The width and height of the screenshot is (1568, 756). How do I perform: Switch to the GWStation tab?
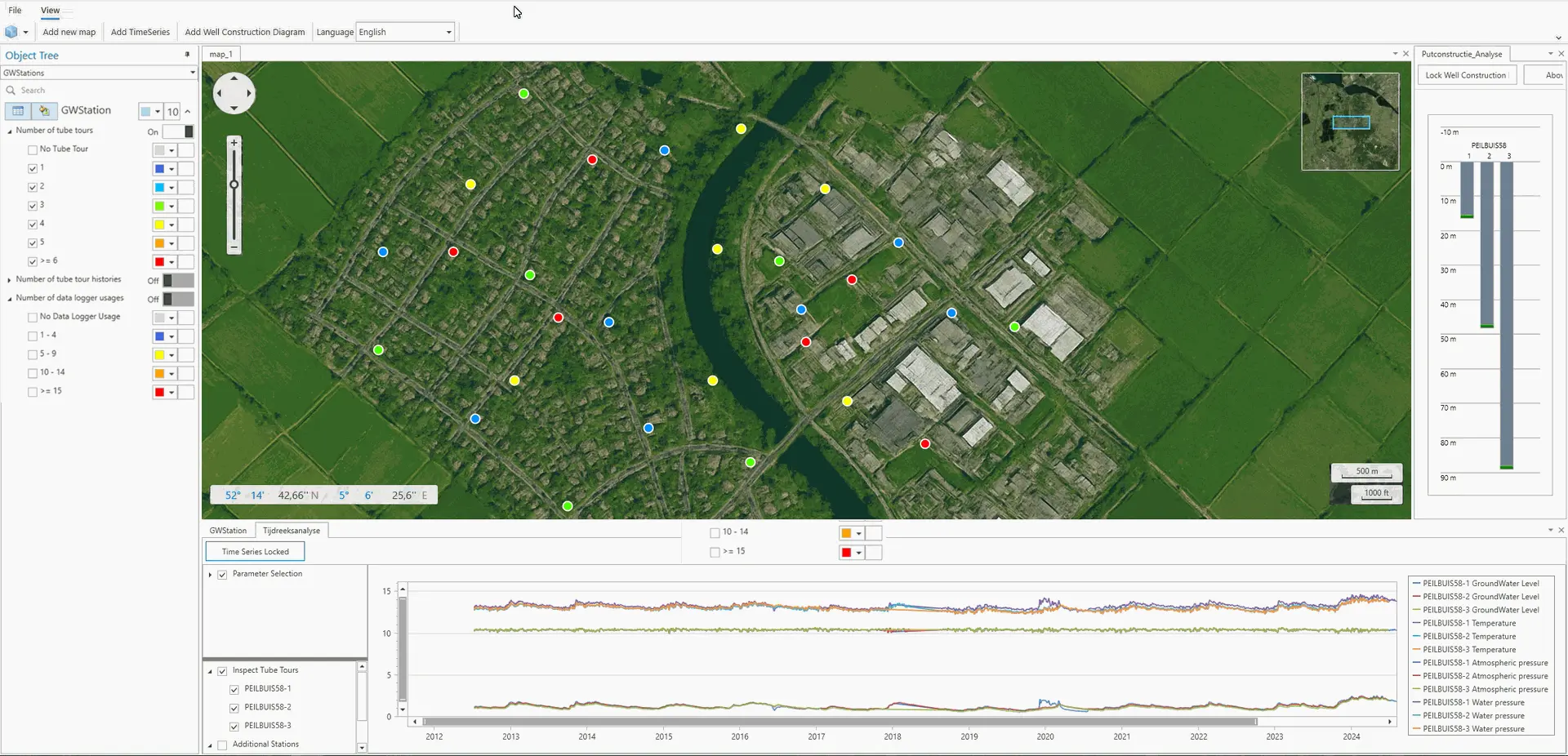(228, 531)
